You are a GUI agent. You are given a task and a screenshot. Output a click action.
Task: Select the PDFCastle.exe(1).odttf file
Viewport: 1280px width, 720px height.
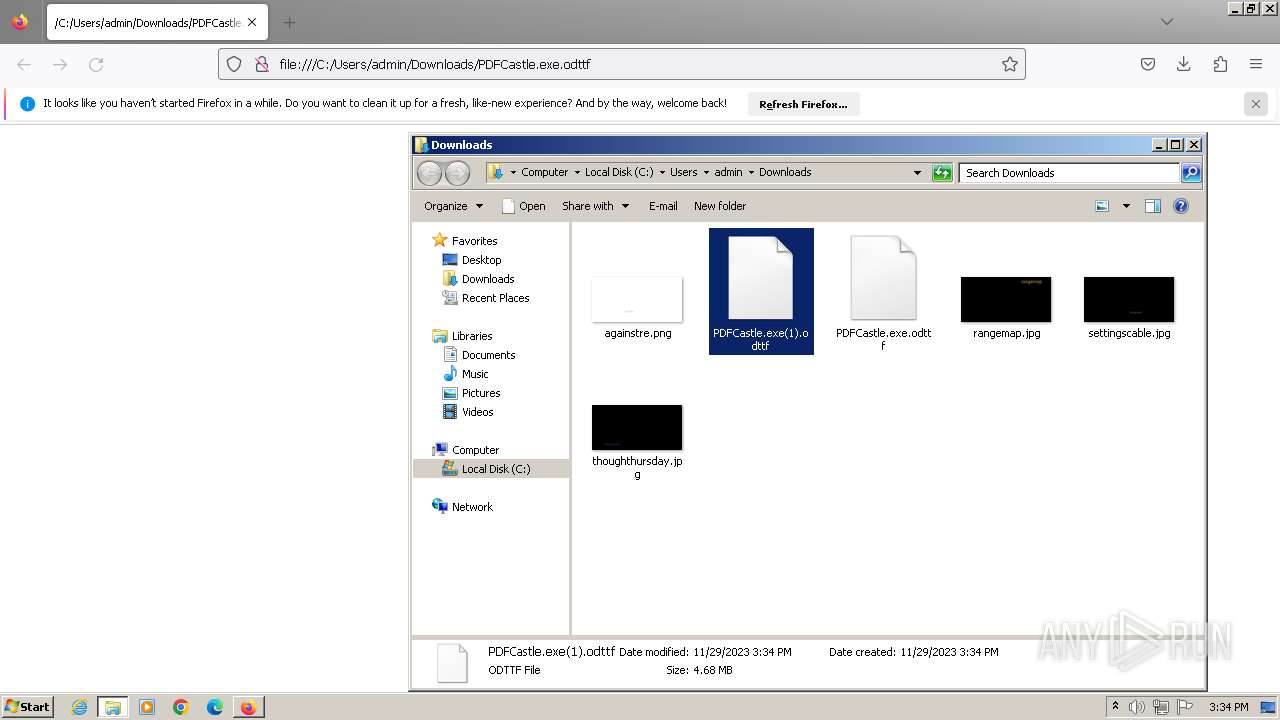761,291
